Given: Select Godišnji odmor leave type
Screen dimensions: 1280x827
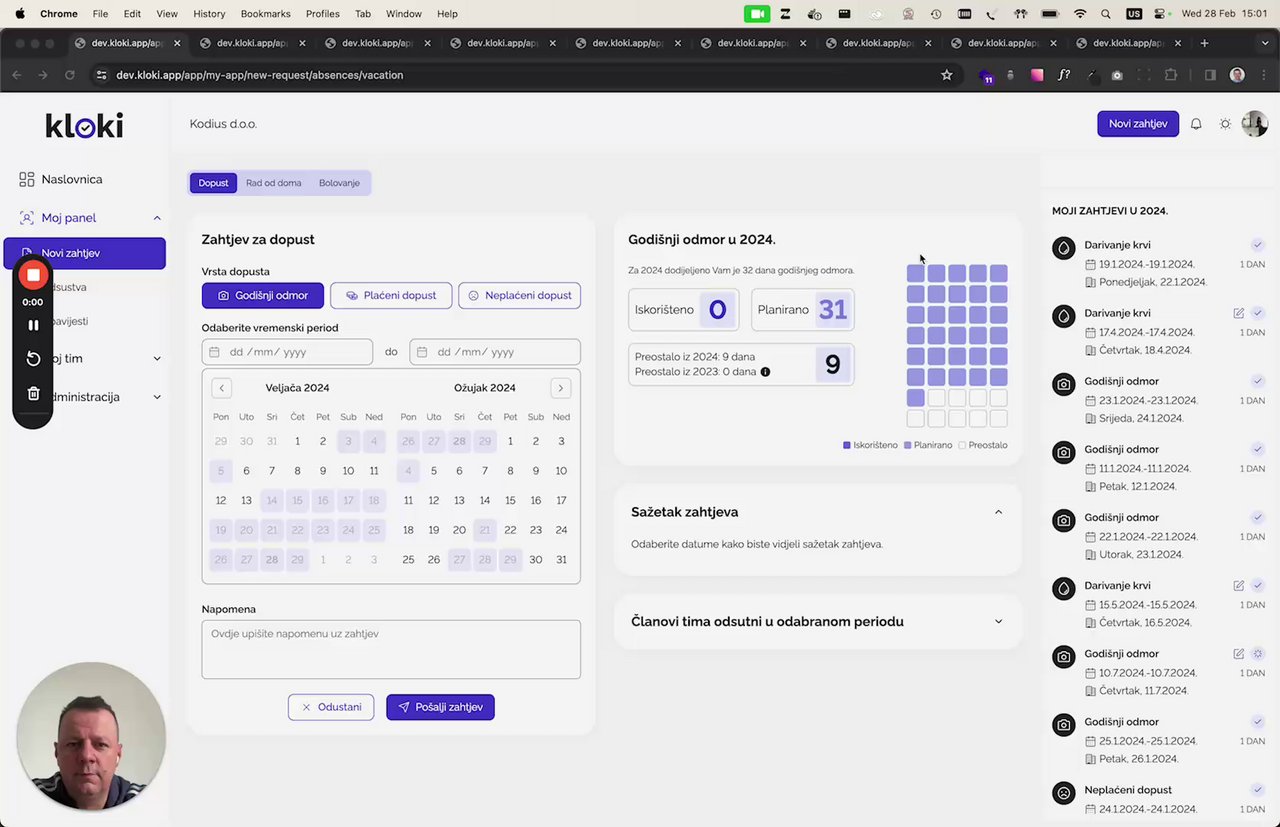Looking at the screenshot, I should (263, 296).
